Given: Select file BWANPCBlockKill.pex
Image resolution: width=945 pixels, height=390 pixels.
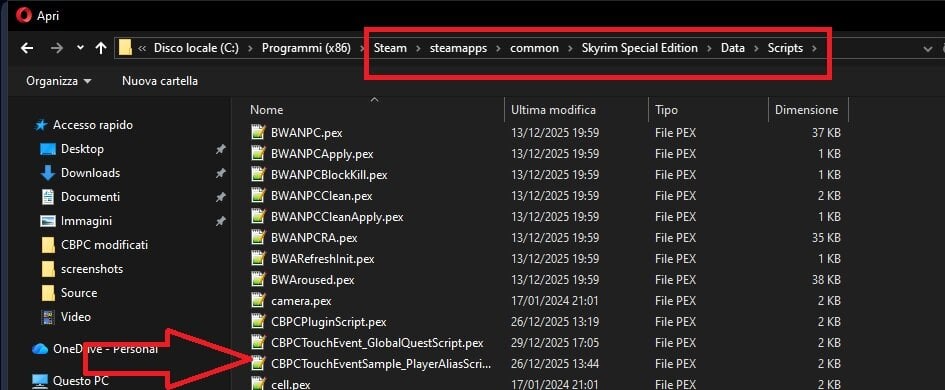Looking at the screenshot, I should coord(329,175).
